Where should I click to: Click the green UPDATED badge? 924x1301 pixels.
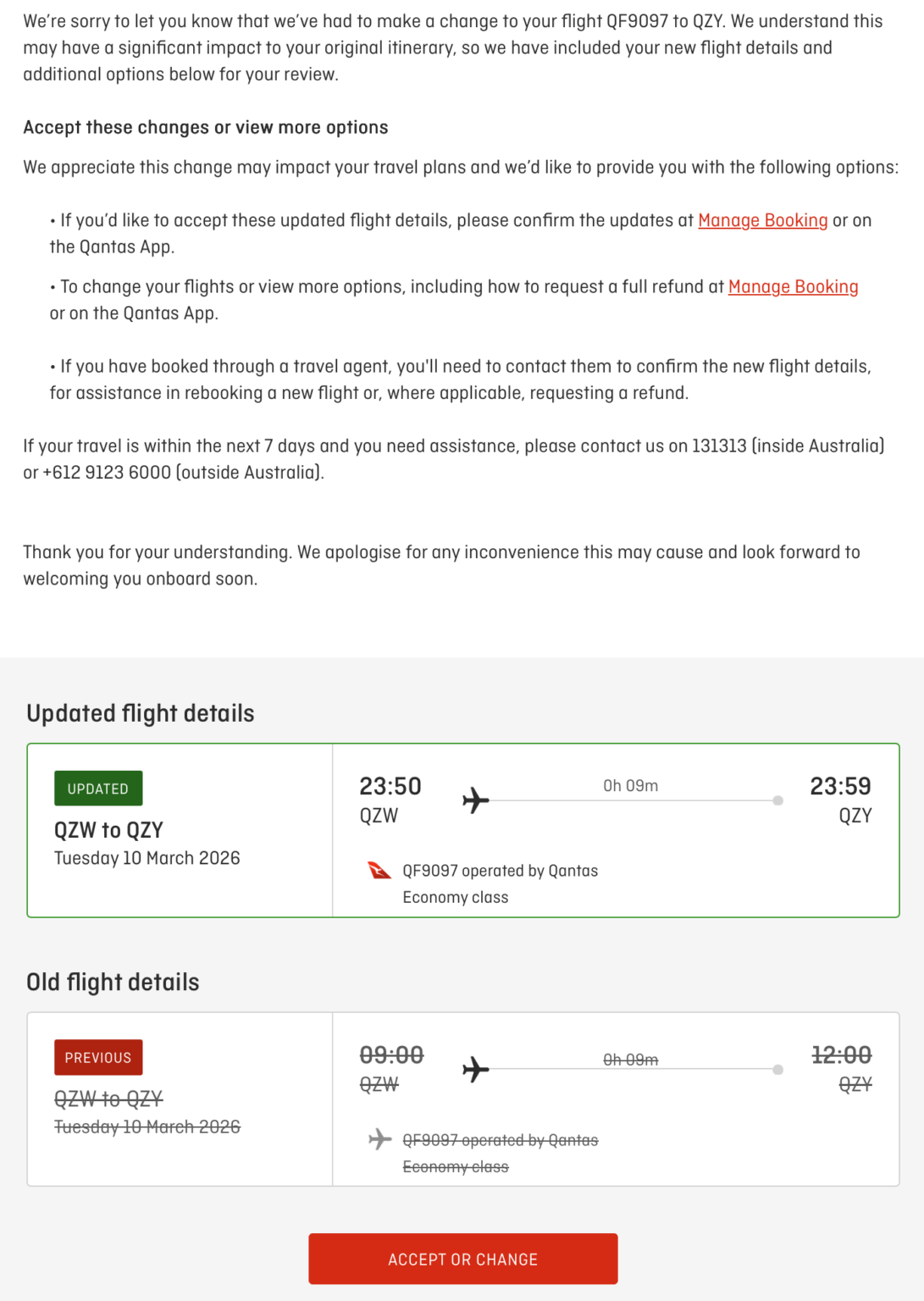pos(98,788)
